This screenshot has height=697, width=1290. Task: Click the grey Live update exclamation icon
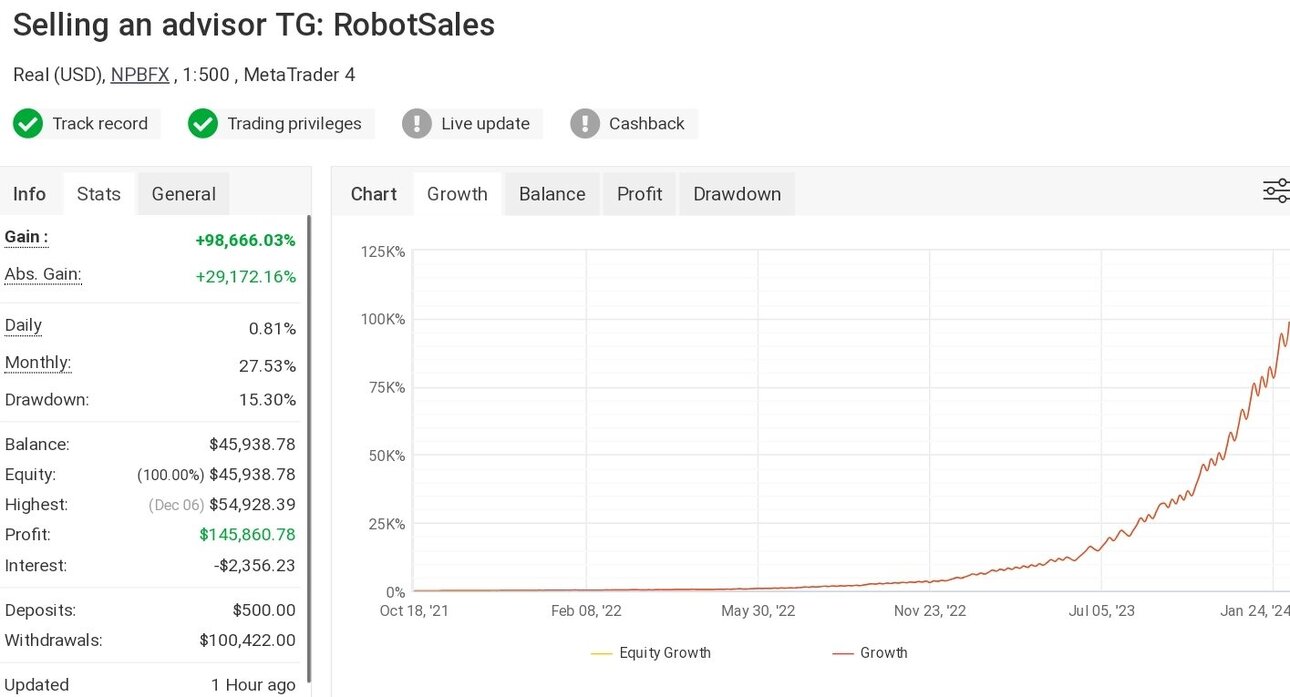click(417, 124)
